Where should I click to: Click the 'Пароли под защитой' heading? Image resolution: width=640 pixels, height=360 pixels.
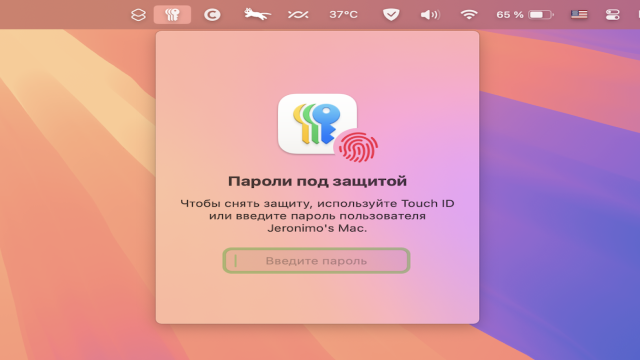click(x=317, y=181)
